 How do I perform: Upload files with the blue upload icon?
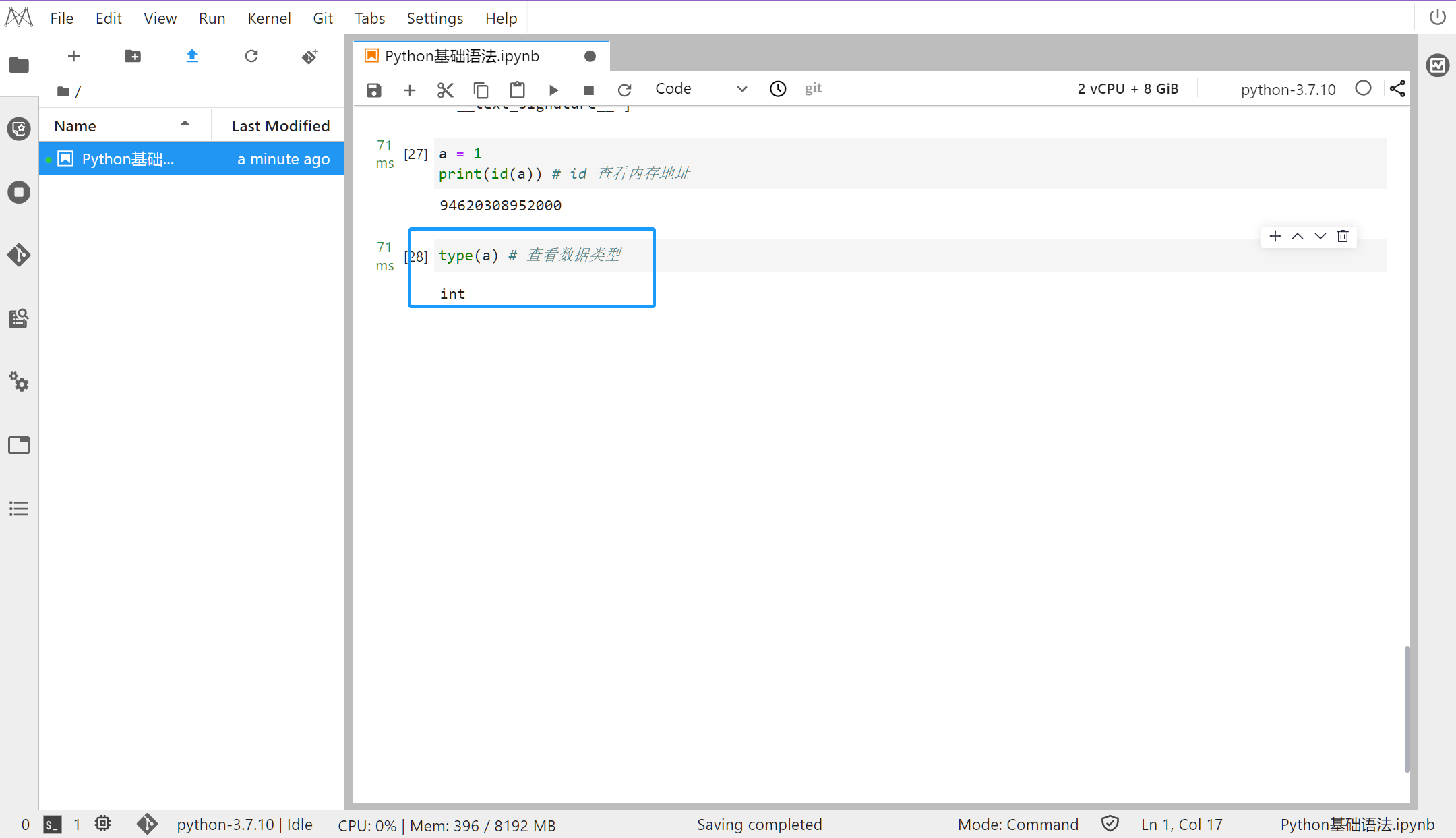[x=192, y=56]
